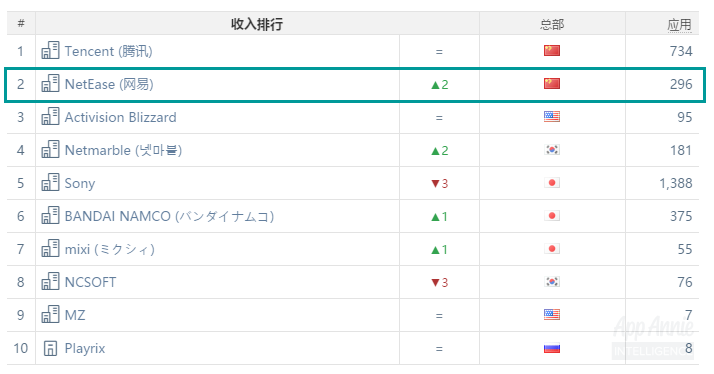Click the red down-3 change indicator for Sony
This screenshot has height=374, width=714.
[x=439, y=184]
